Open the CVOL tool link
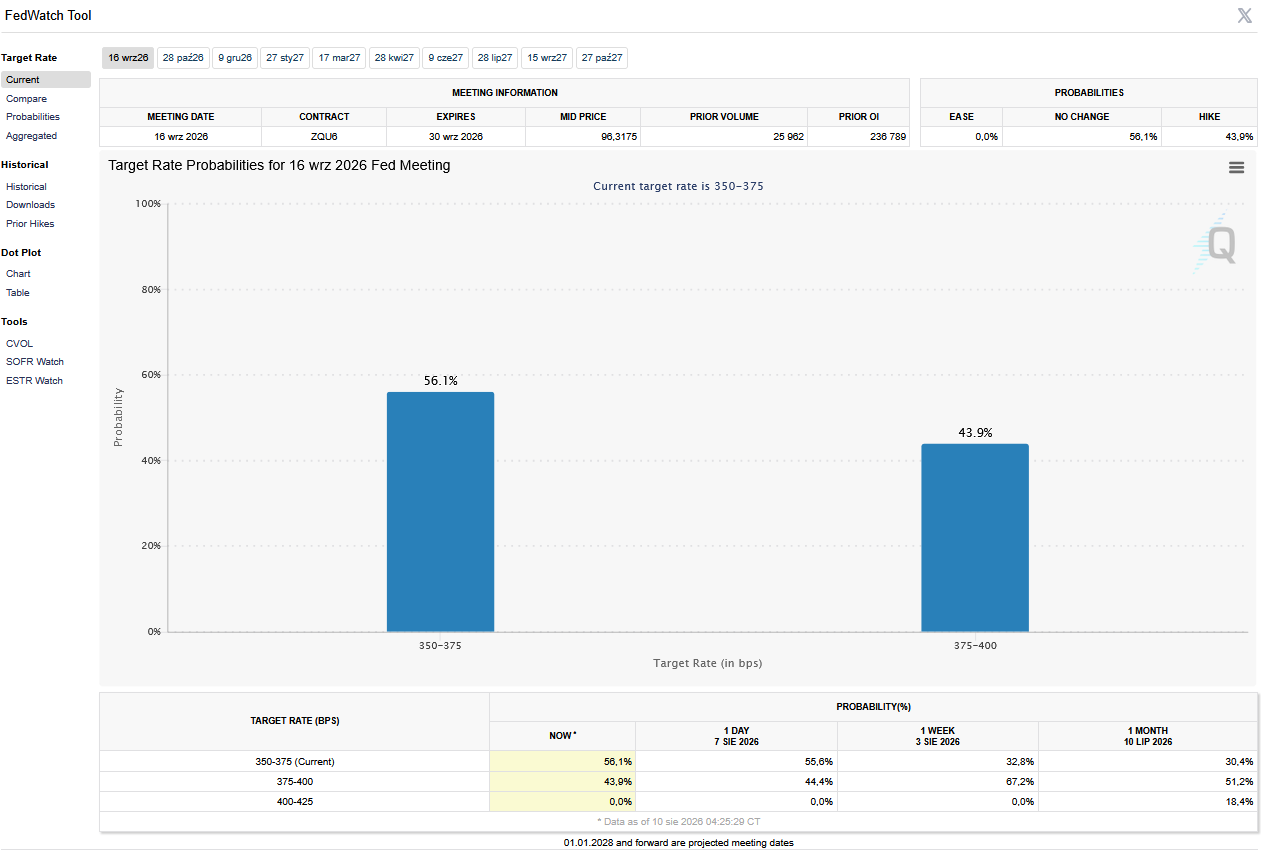This screenshot has height=851, width=1261. pyautogui.click(x=19, y=344)
